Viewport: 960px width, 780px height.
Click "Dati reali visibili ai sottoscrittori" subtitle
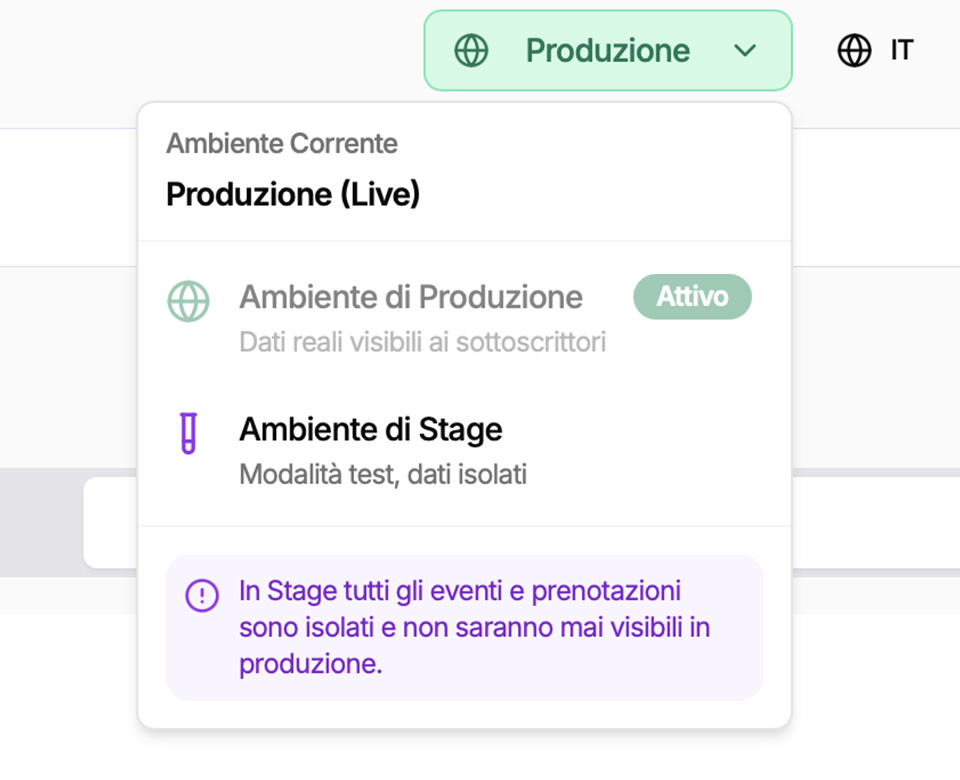(422, 343)
